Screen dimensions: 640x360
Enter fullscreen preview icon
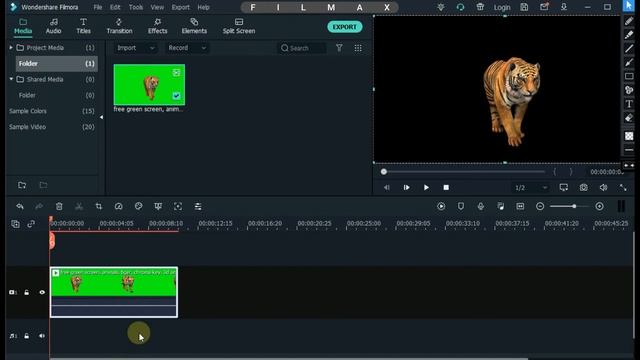tap(623, 187)
